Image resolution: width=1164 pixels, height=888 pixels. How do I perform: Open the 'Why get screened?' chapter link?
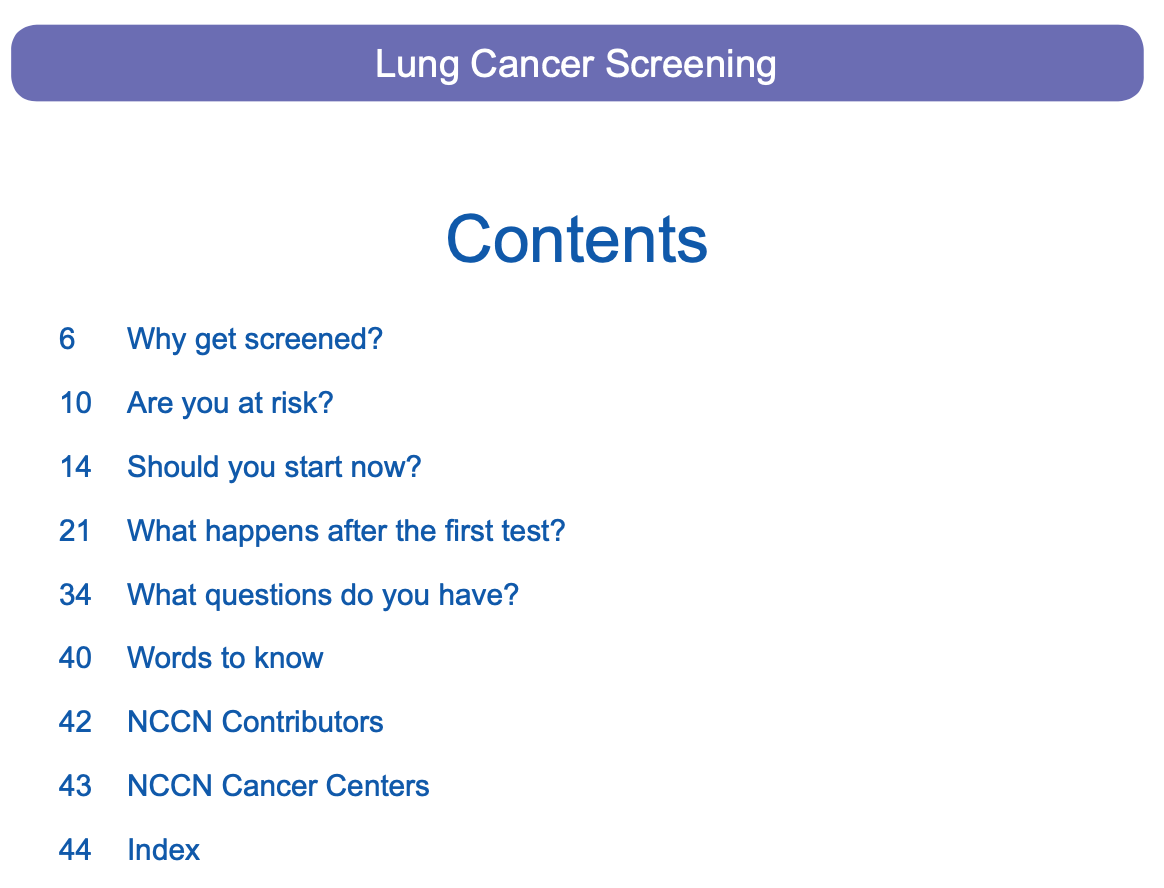tap(254, 339)
